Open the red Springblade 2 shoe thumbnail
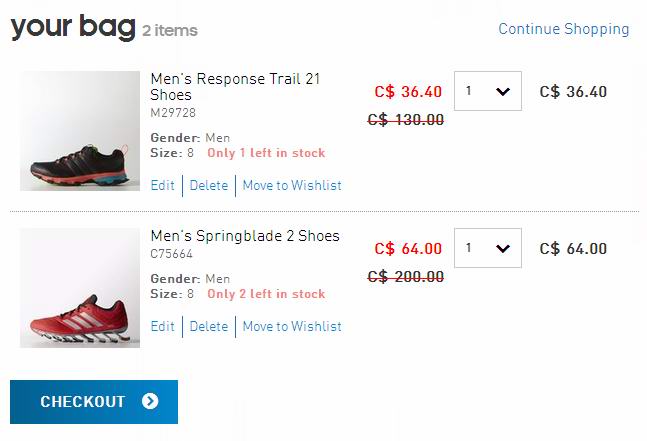 coord(80,288)
